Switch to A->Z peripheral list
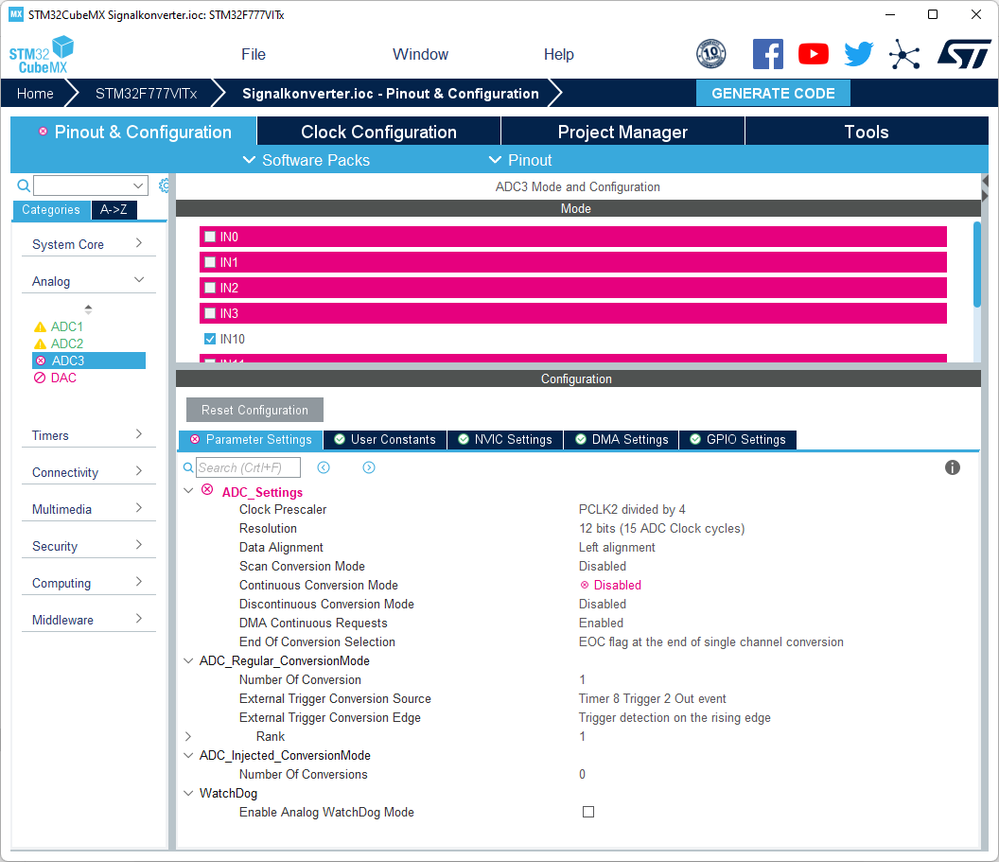The width and height of the screenshot is (999, 862). click(114, 210)
